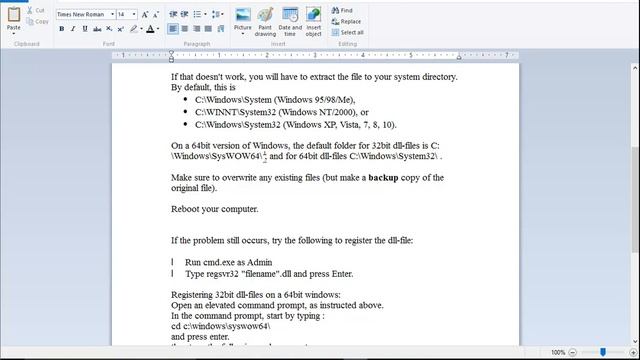Click the left indent marker on the ruler
The height and width of the screenshot is (360, 640).
tap(171, 56)
